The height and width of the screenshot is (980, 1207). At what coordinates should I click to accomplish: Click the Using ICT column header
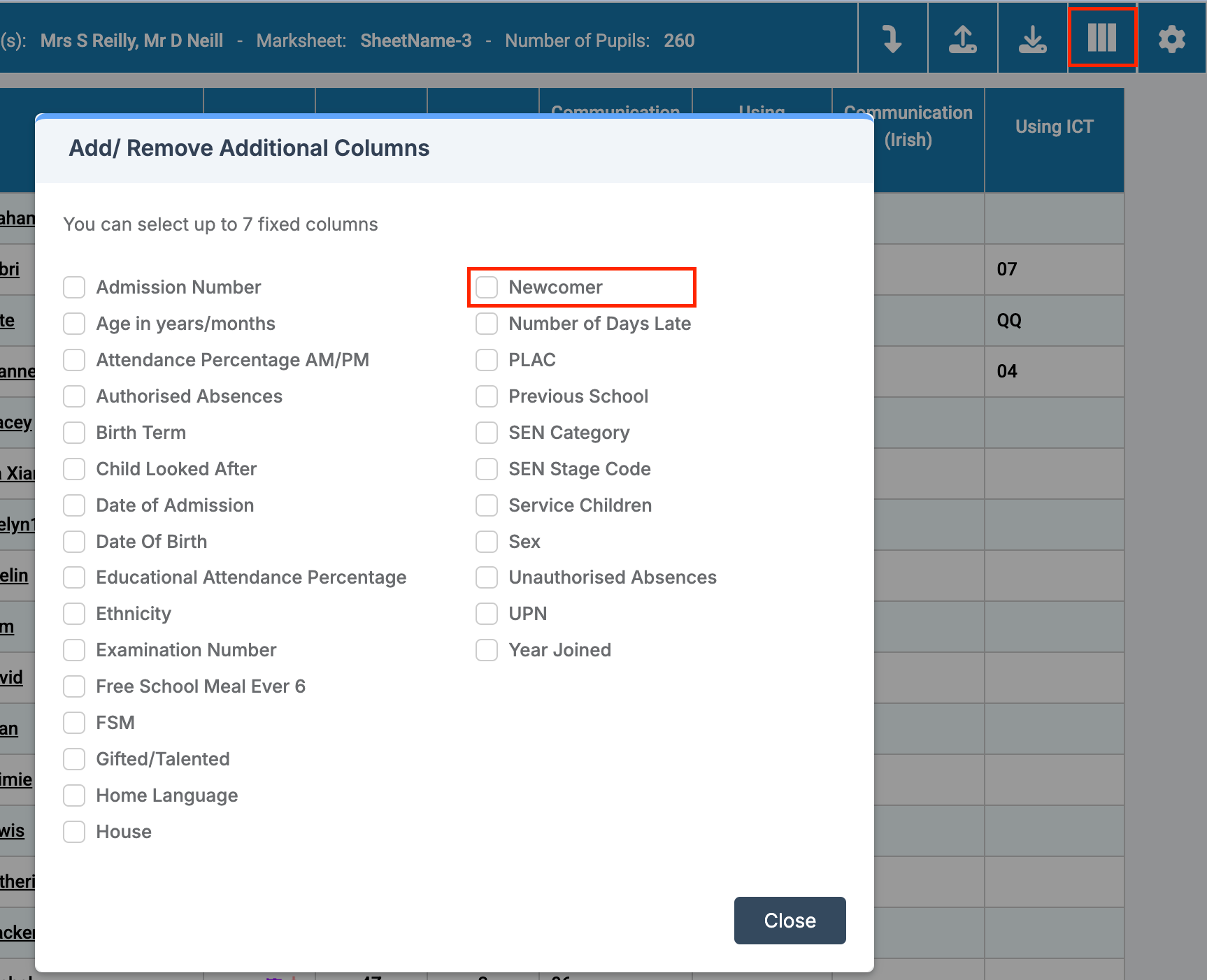point(1054,127)
